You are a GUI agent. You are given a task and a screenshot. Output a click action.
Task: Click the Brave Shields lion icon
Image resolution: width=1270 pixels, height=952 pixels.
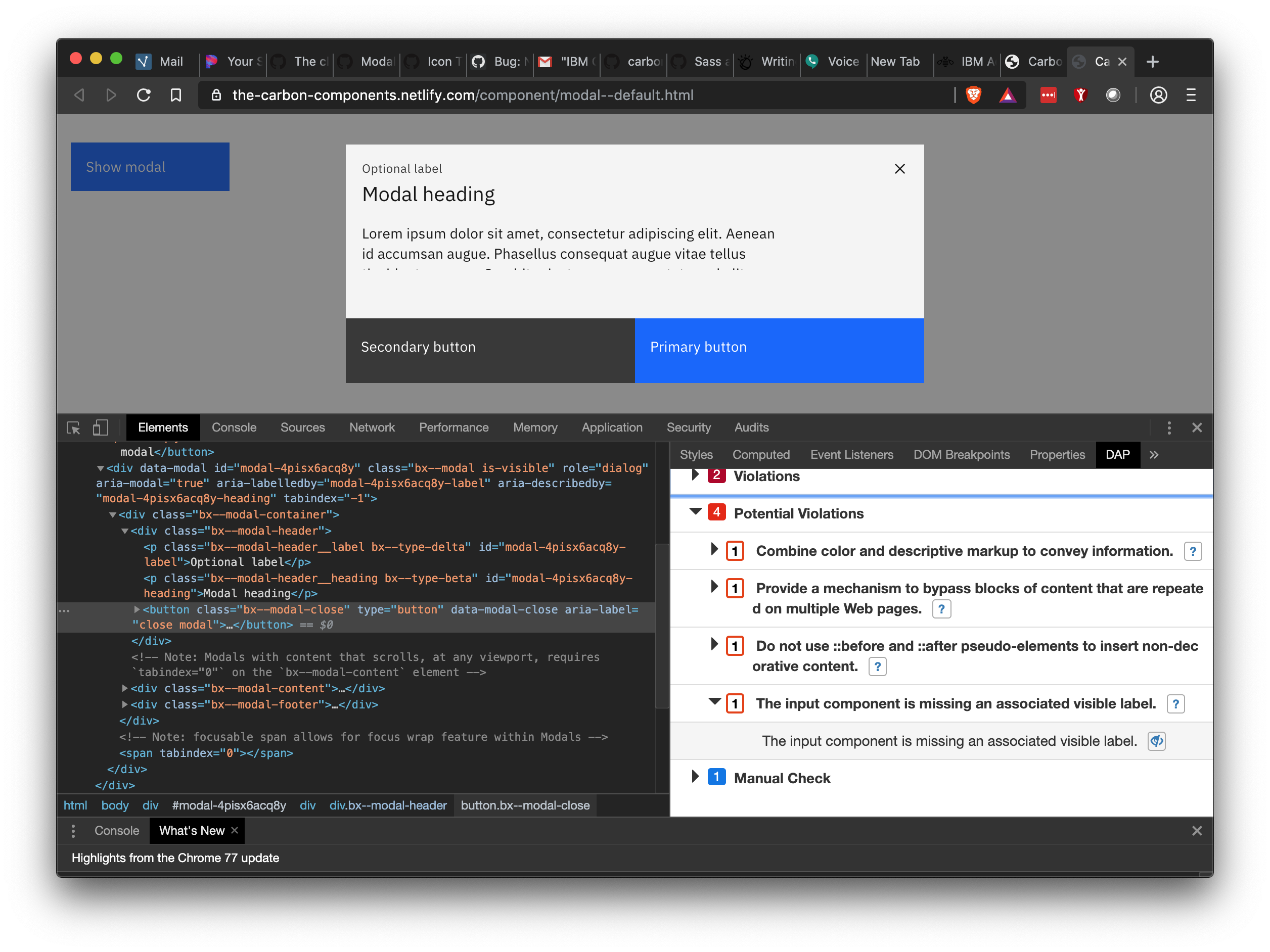[x=973, y=94]
